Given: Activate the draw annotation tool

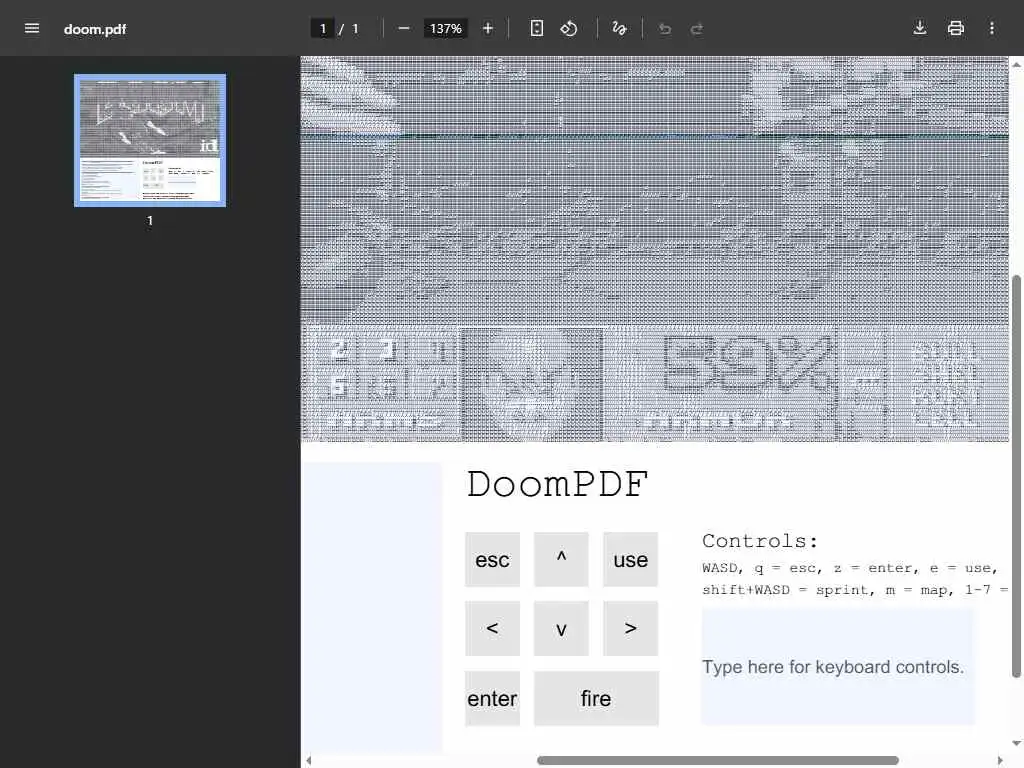Looking at the screenshot, I should (x=619, y=28).
